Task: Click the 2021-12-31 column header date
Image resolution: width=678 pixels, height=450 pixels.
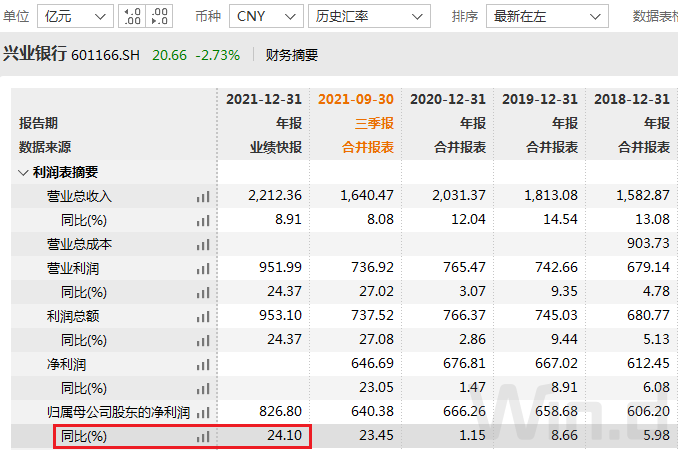Action: 263,99
